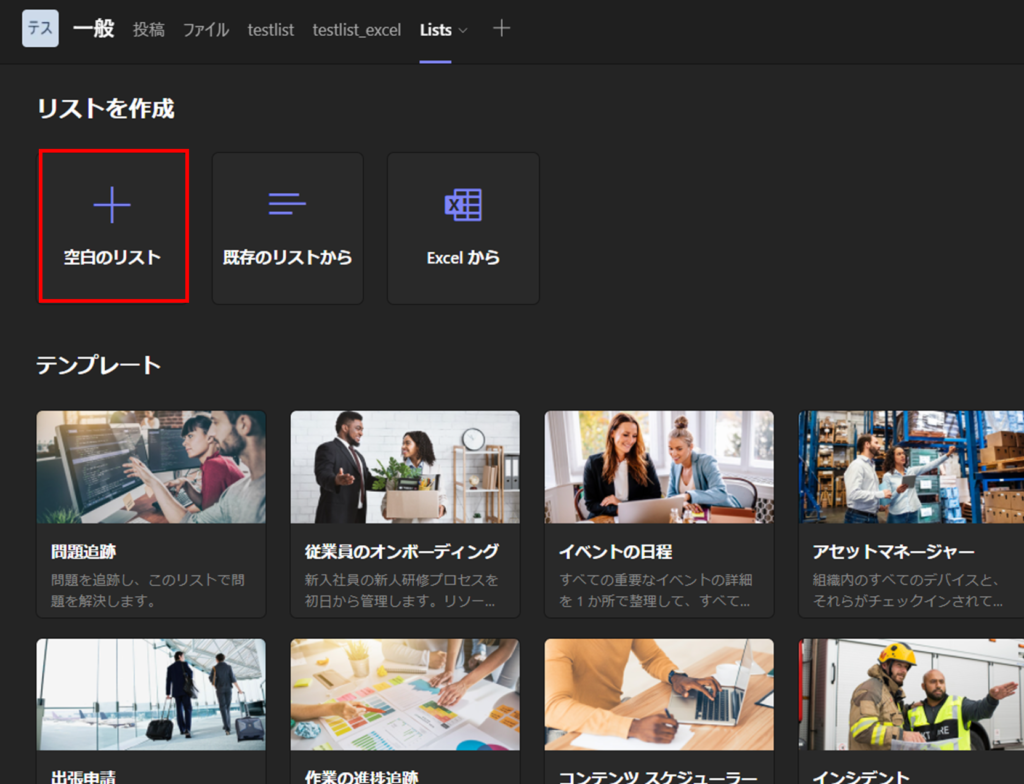1024x784 pixels.
Task: Click the 既存のリストから label
Action: coord(287,257)
